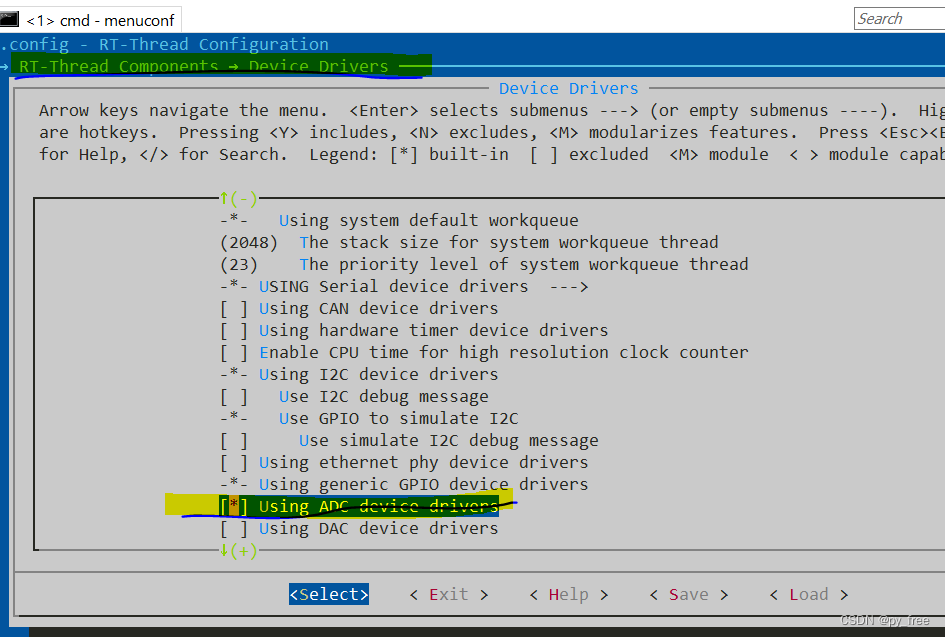
Task: Click the Exit button
Action: coord(448,595)
